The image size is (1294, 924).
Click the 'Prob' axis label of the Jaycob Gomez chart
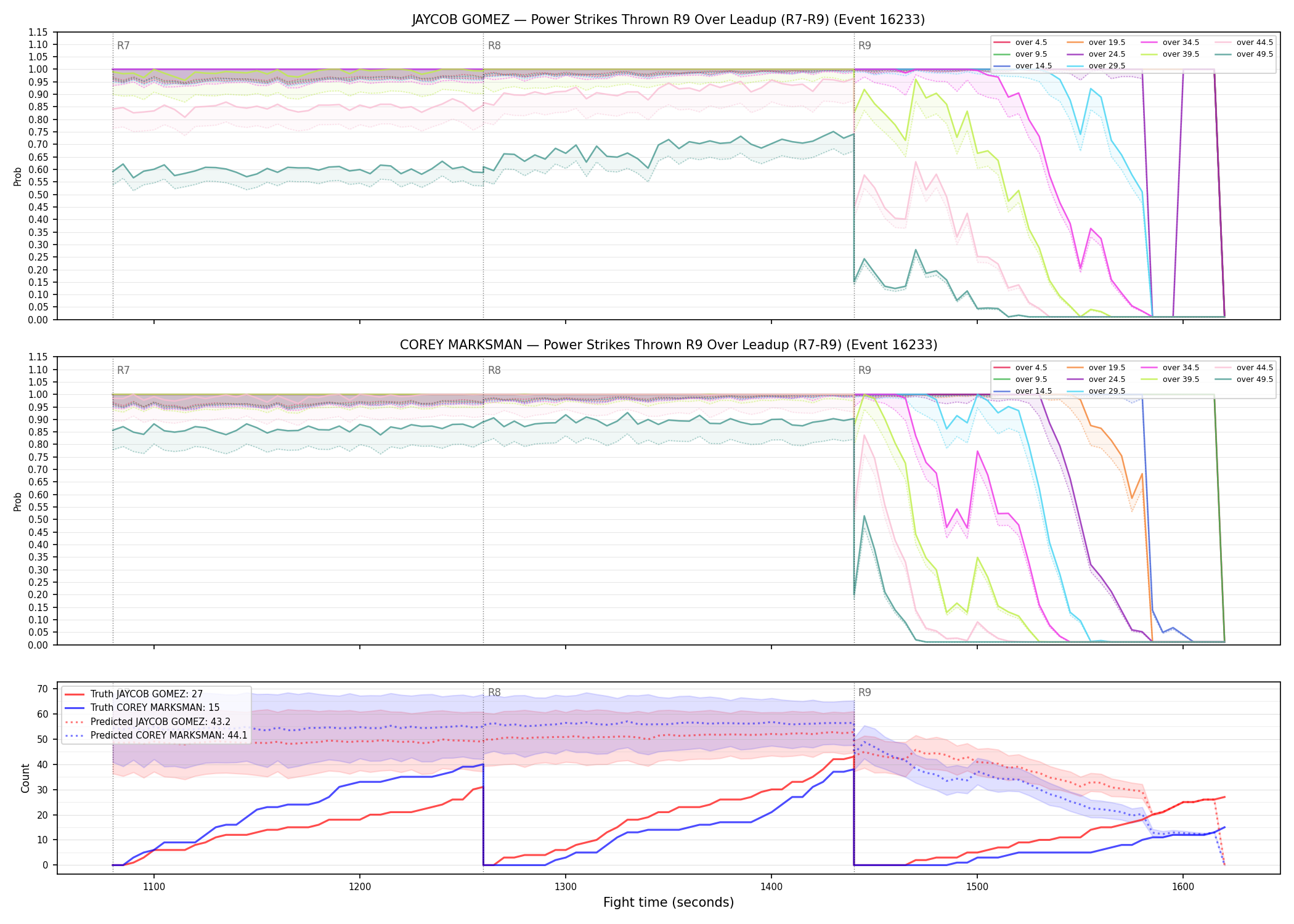coord(18,176)
